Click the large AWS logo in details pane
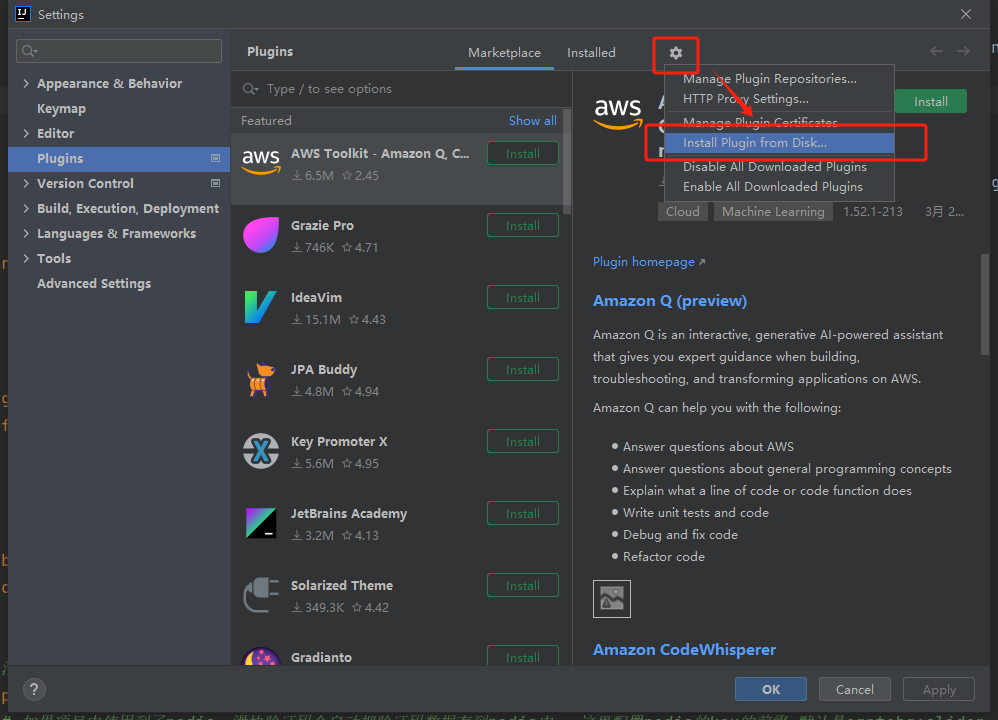Viewport: 998px width, 720px height. (617, 113)
